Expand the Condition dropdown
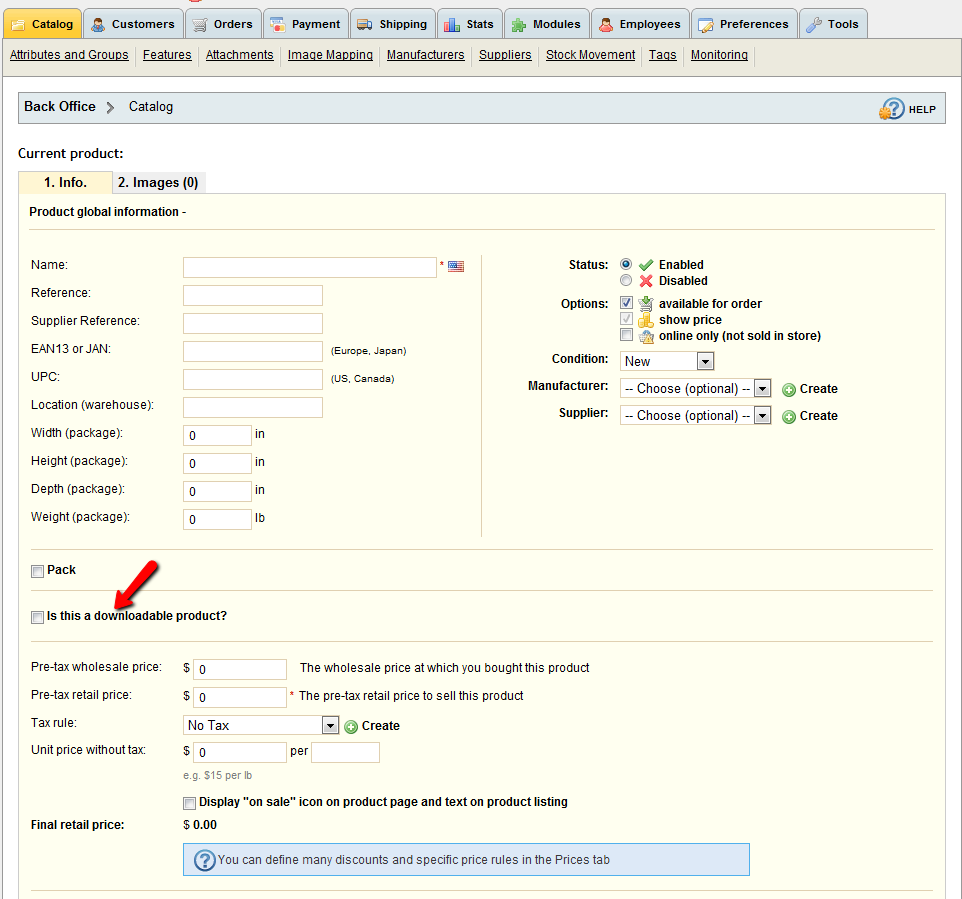The height and width of the screenshot is (899, 962). [667, 361]
